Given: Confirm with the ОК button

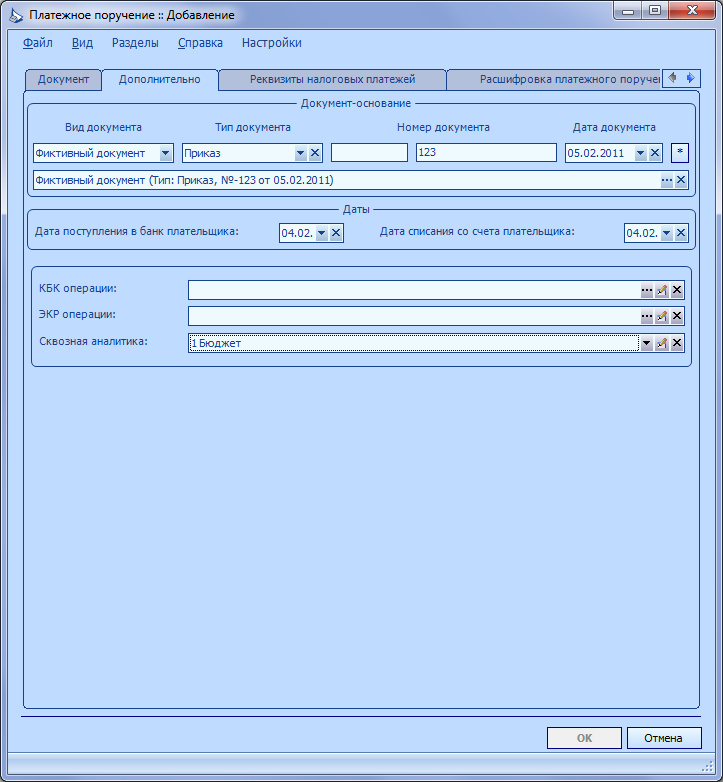Looking at the screenshot, I should (x=584, y=738).
